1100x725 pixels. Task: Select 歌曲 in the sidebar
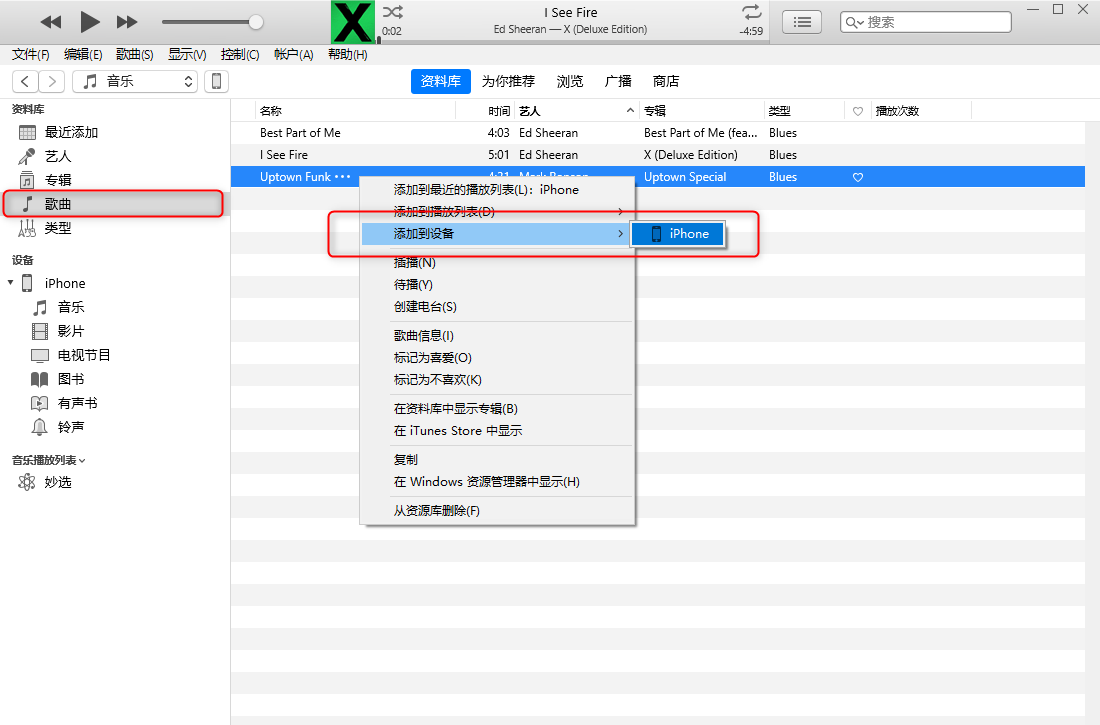pyautogui.click(x=113, y=204)
